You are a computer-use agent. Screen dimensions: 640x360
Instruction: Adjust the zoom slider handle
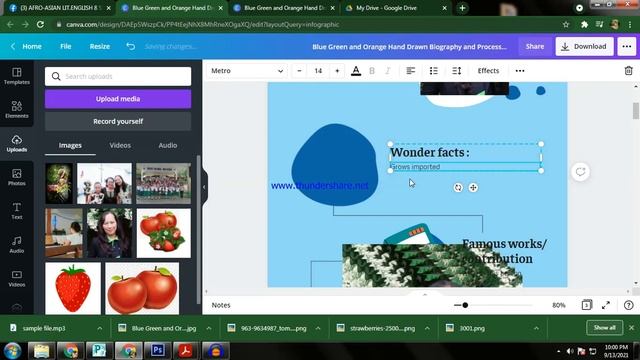click(x=465, y=305)
